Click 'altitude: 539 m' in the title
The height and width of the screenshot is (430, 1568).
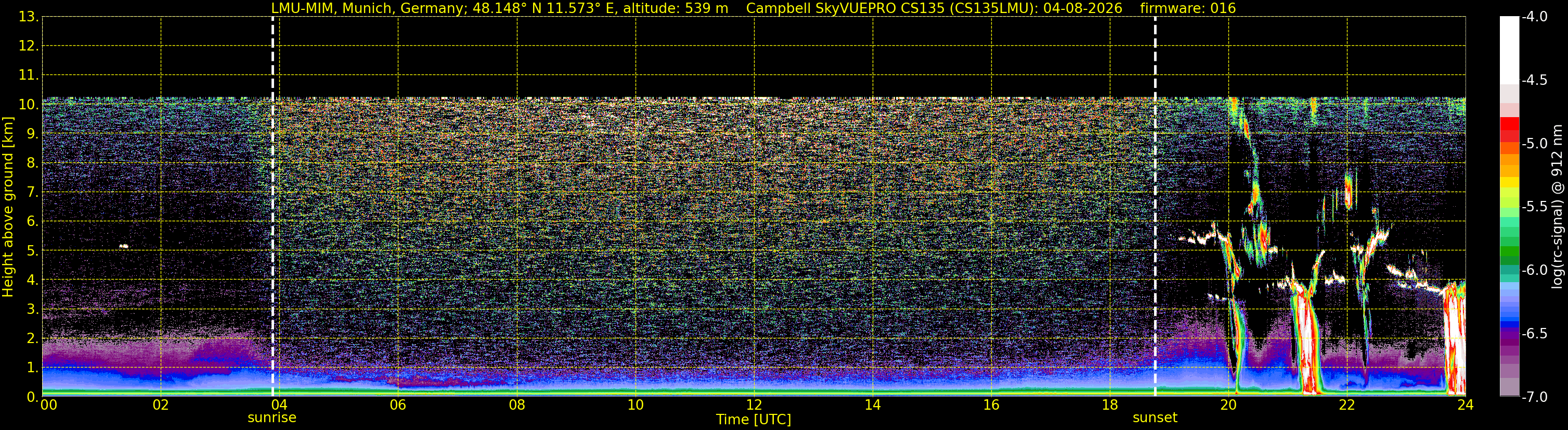point(676,8)
